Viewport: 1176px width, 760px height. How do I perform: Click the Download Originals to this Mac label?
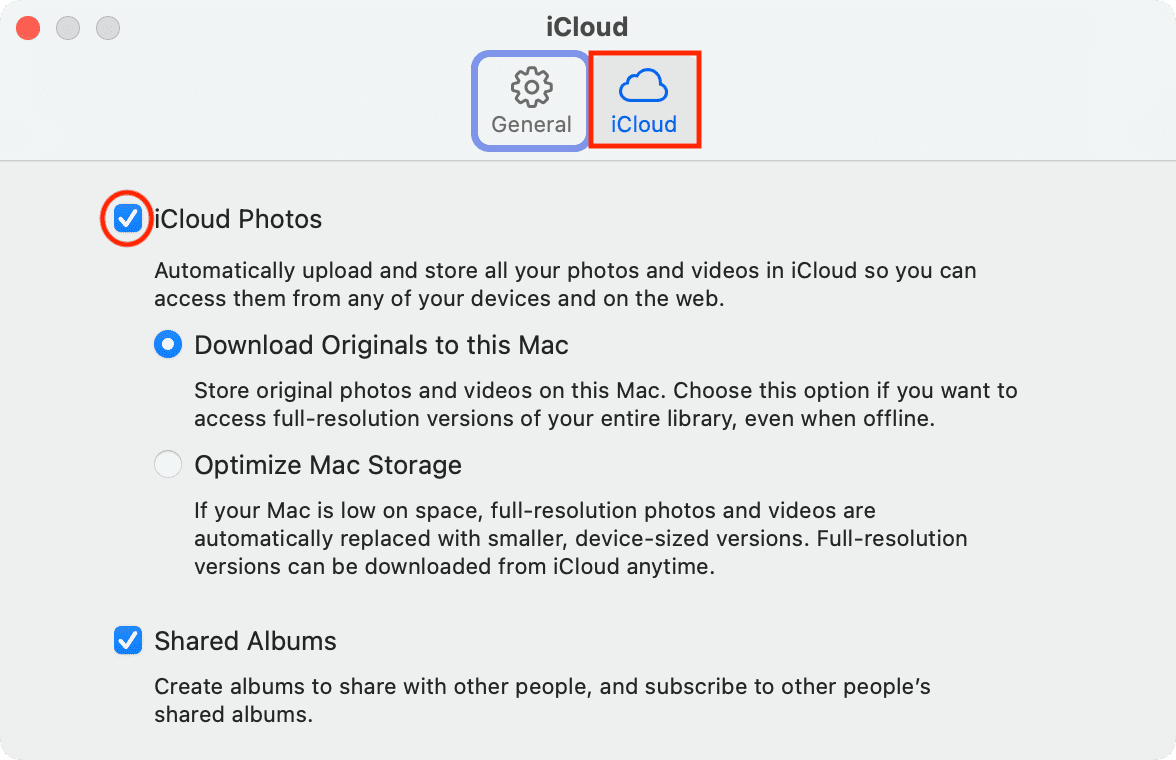point(381,345)
